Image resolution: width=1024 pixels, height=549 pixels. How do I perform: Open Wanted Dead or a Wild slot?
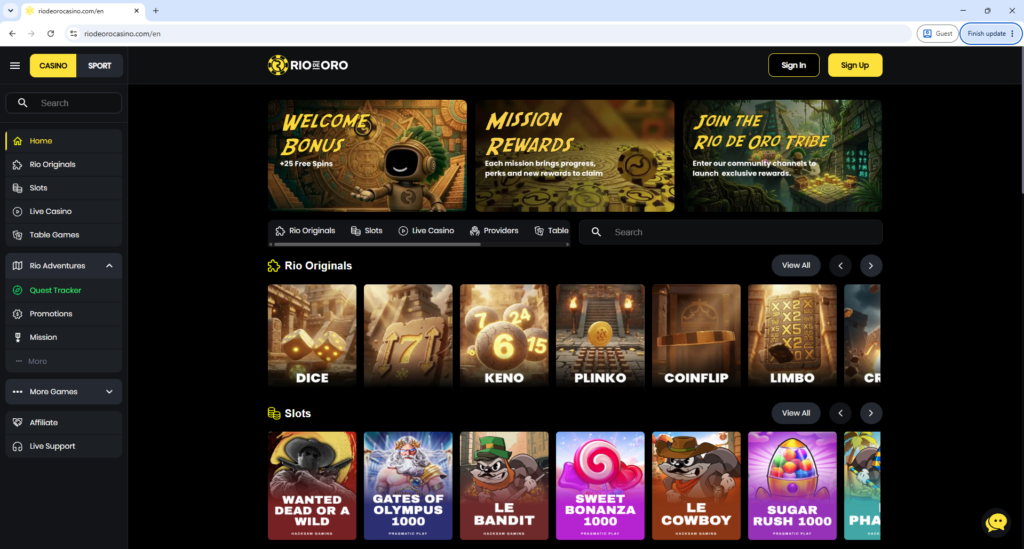[312, 486]
